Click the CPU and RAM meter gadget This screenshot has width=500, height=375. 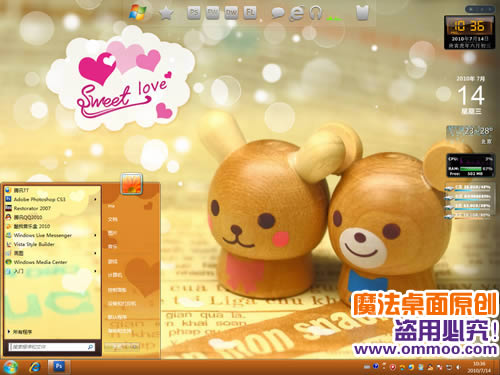click(x=470, y=165)
